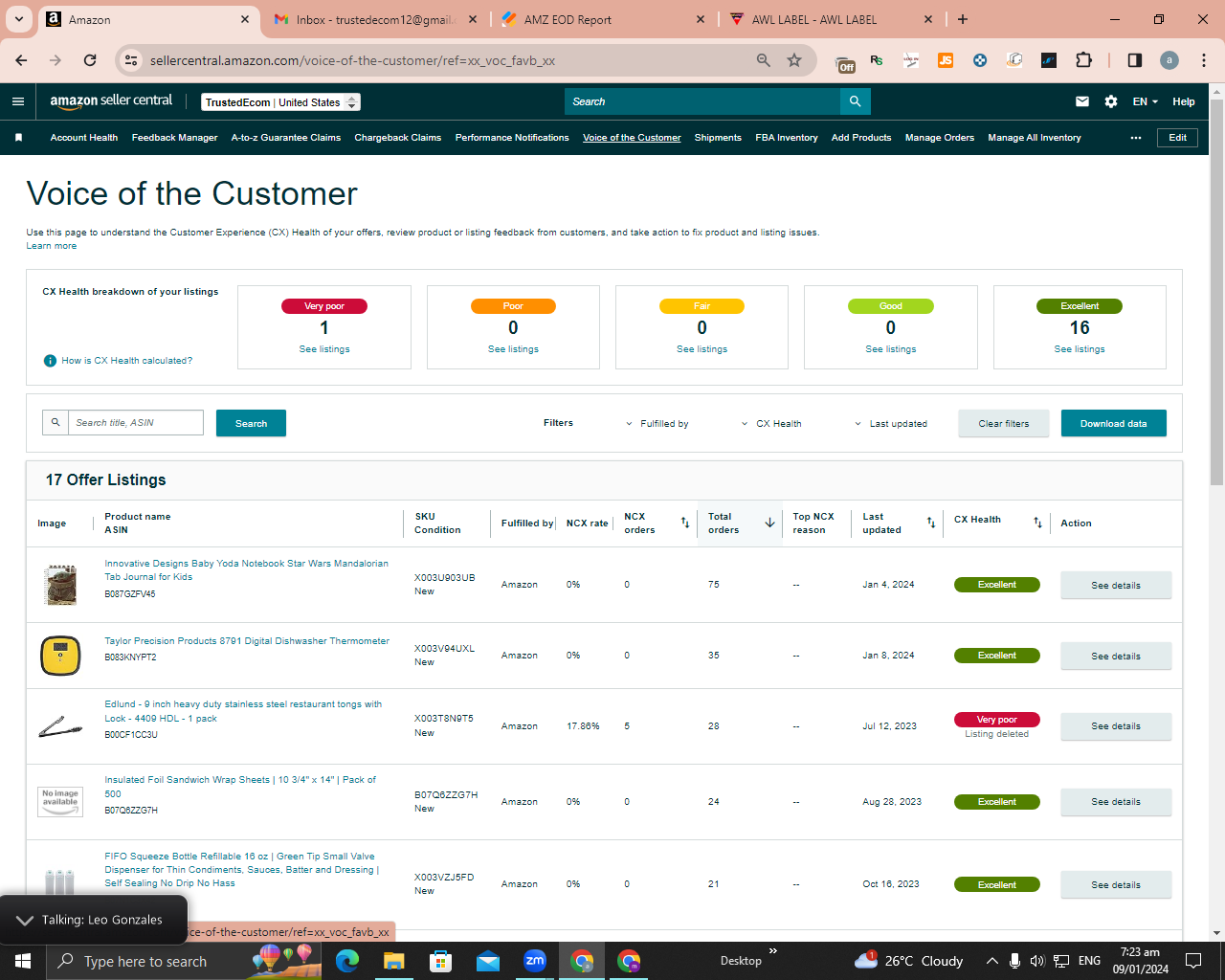Click the teal Search button beside ASIN field

(x=251, y=424)
